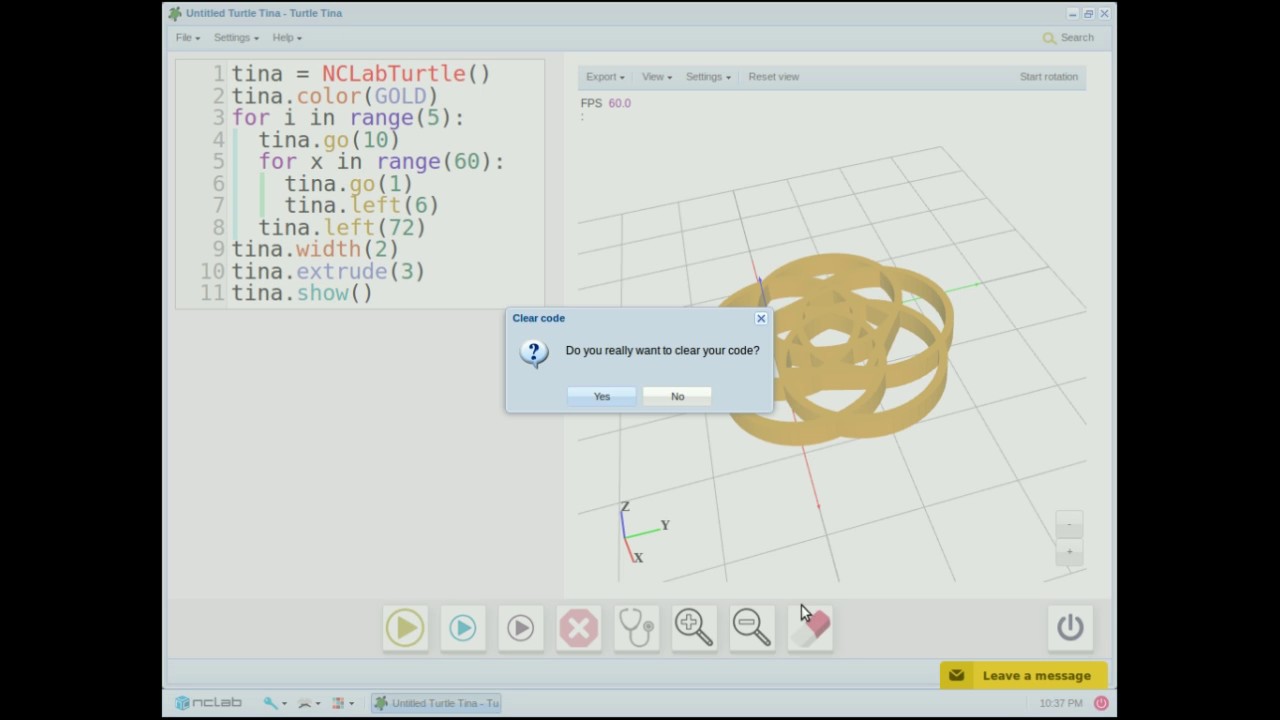Open the second taskbar dropdown icon
Screen dimensions: 1280x720
308,703
